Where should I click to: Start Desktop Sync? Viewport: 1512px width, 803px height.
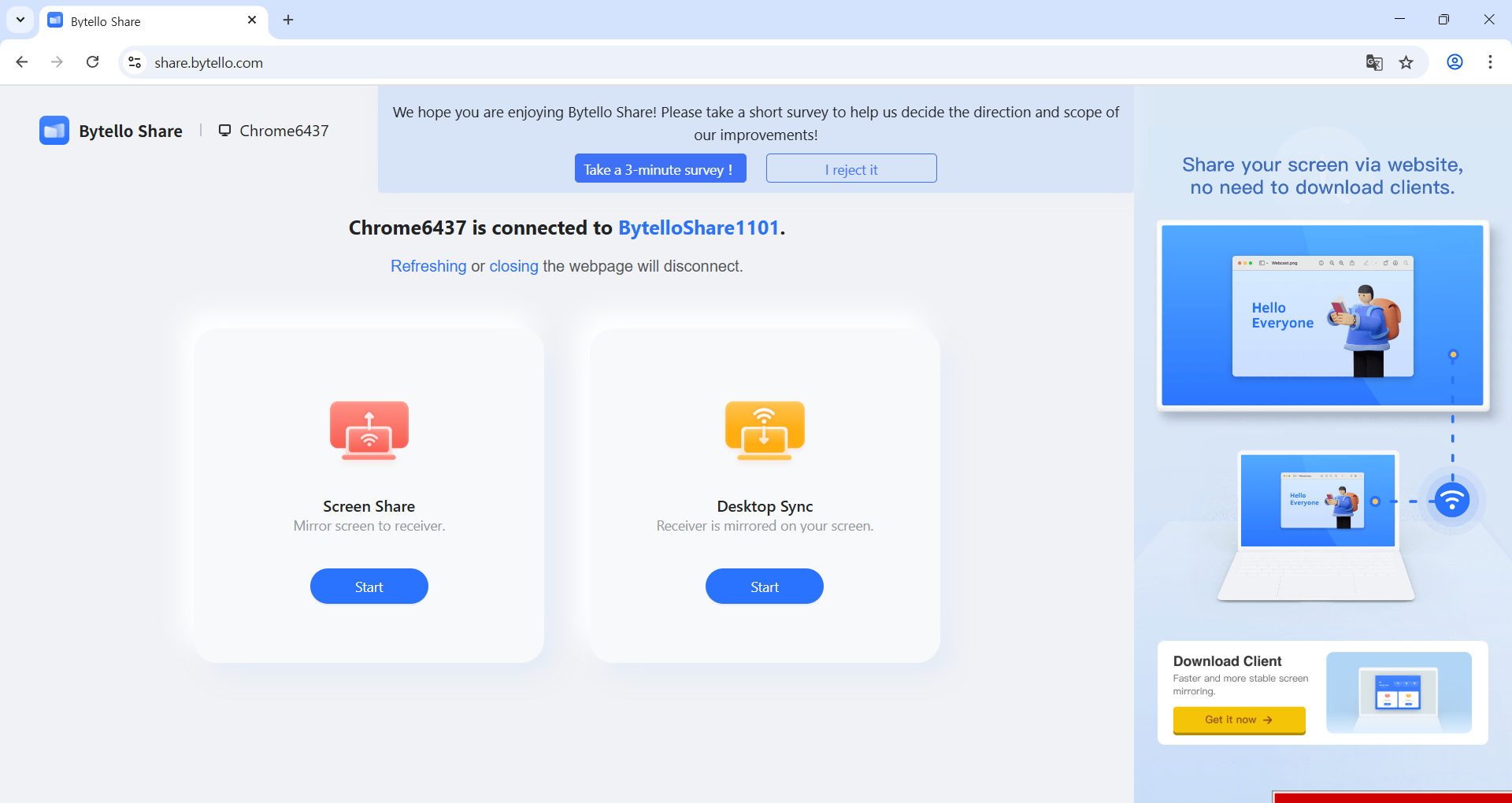(764, 587)
